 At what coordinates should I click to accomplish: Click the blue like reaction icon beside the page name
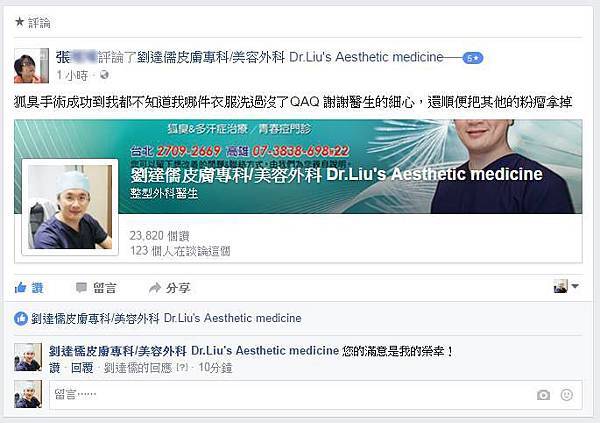[x=21, y=318]
